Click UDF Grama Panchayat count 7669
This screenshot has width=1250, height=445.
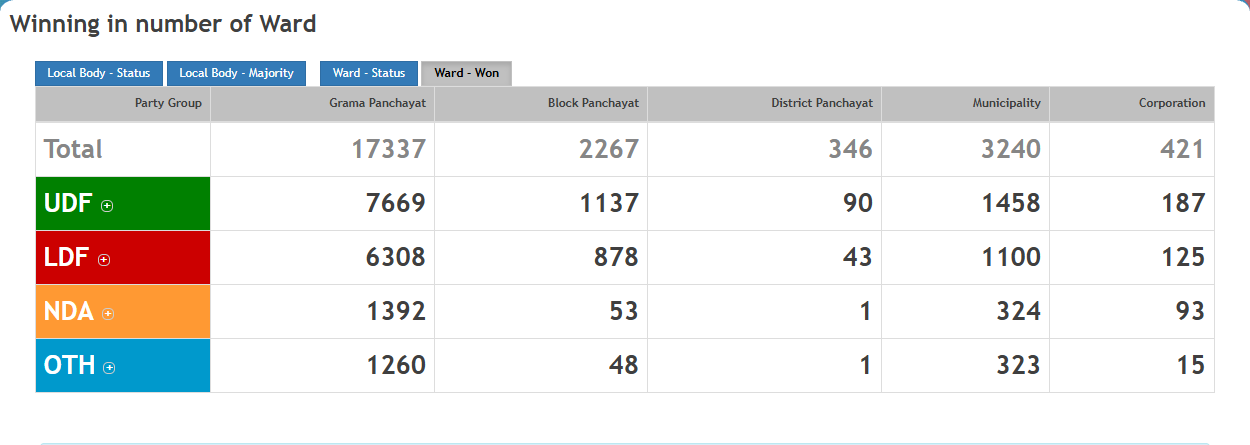[x=396, y=204]
